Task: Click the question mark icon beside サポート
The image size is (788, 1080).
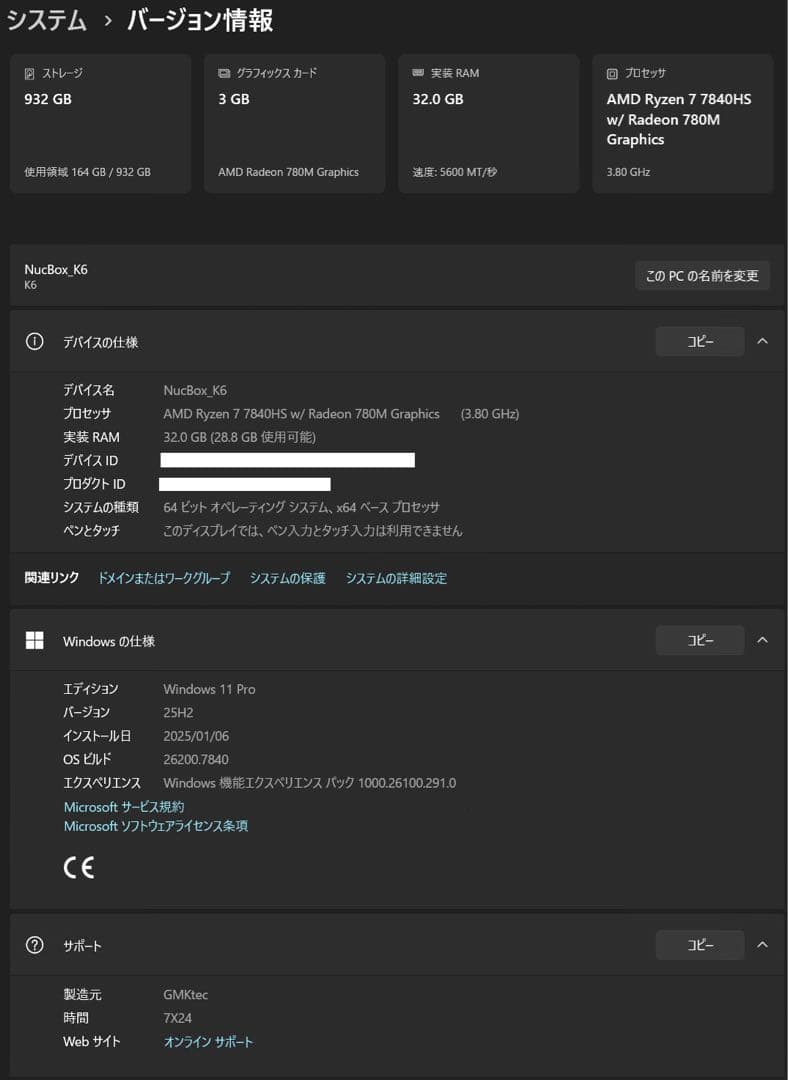Action: pos(34,945)
